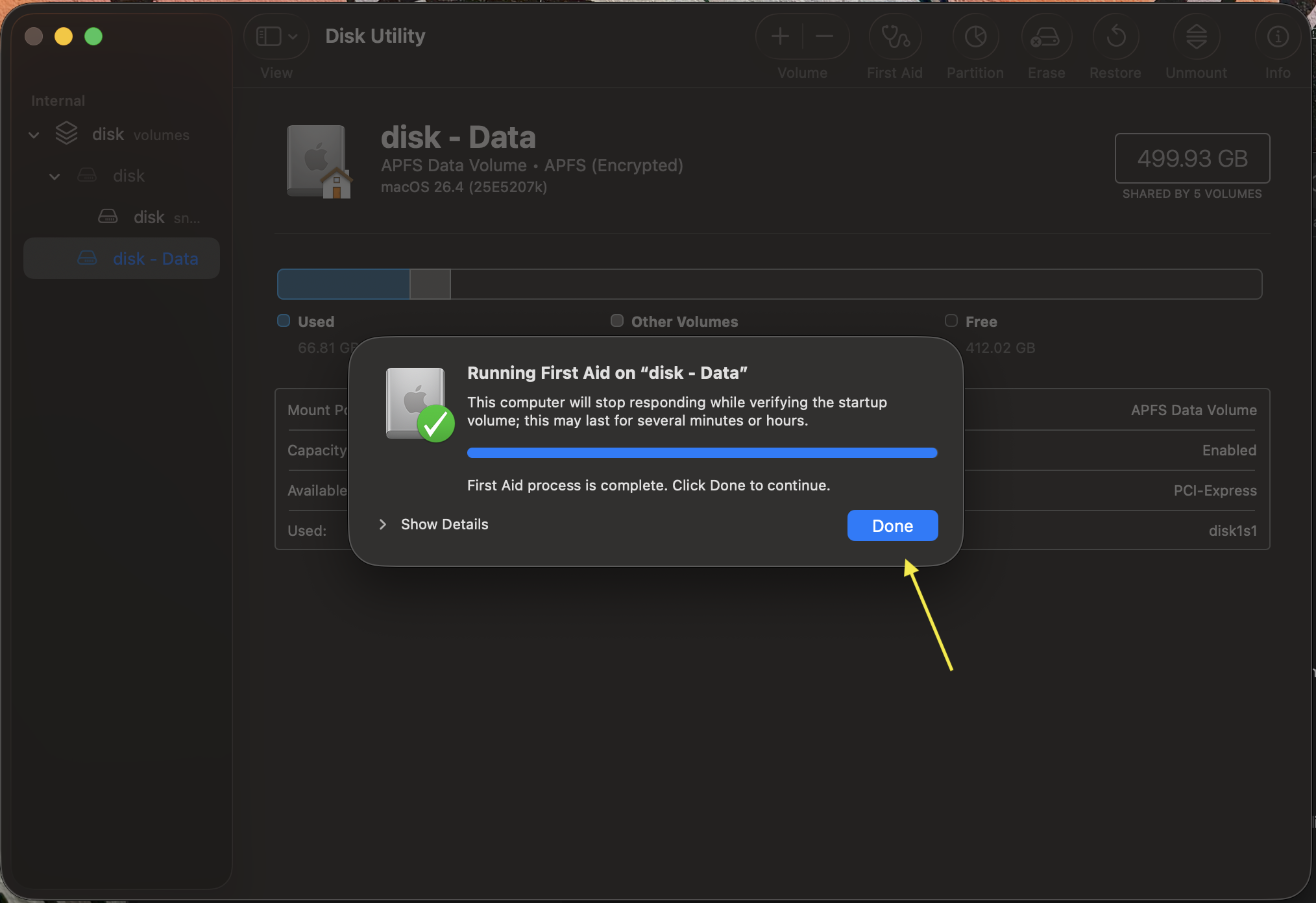Click the First Aid progress bar
Screen dimensions: 1316x903
tap(701, 453)
